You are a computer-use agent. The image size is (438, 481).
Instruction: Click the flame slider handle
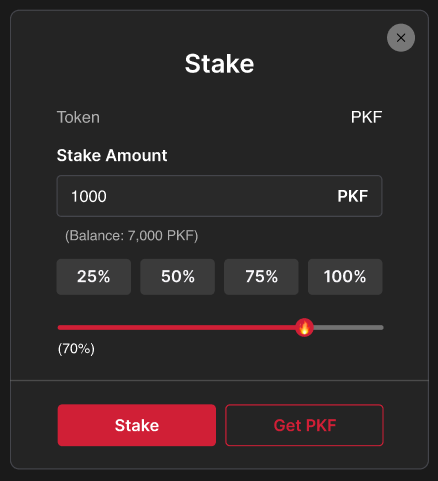tap(304, 328)
